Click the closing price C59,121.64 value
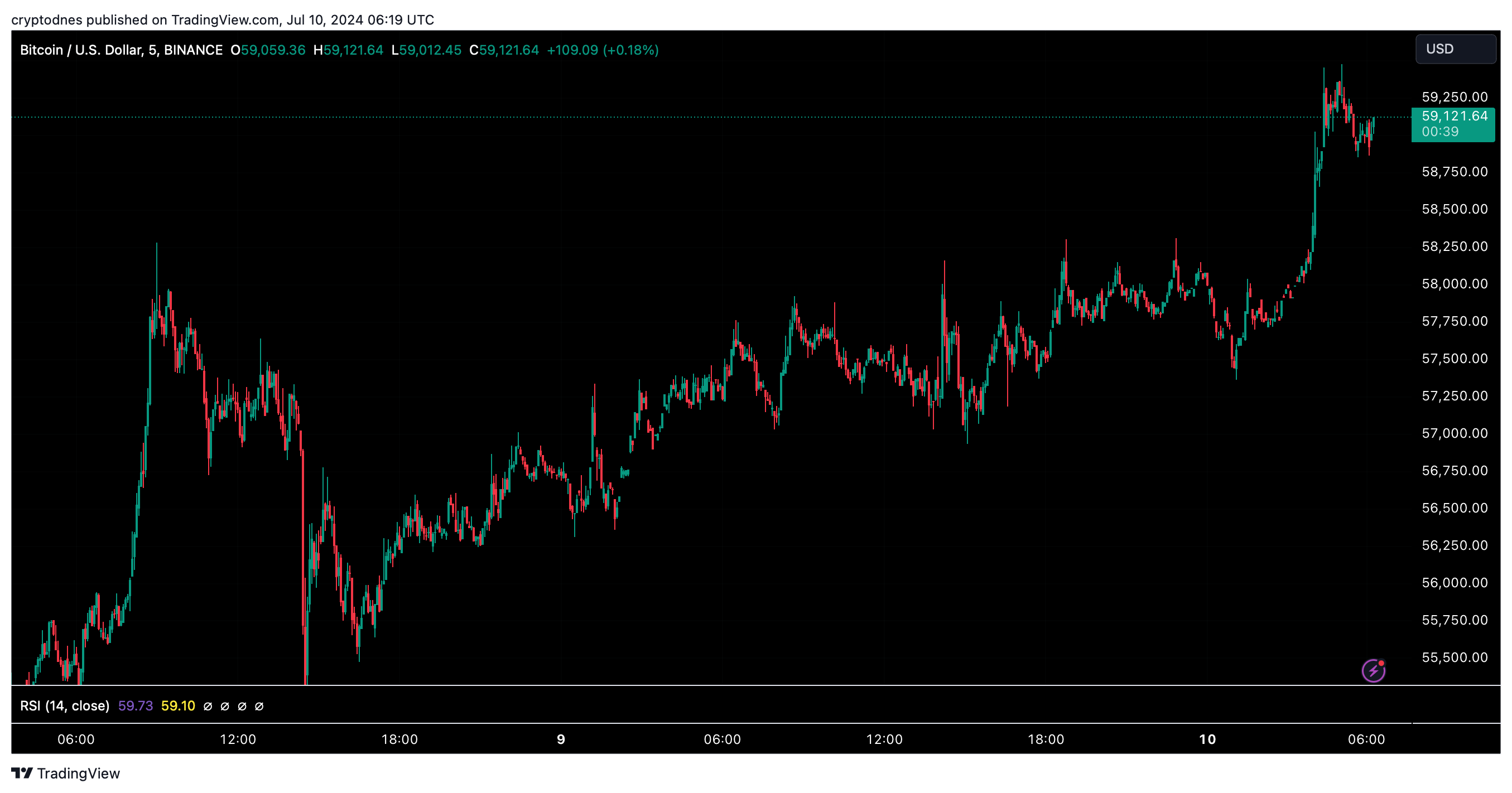 [504, 50]
